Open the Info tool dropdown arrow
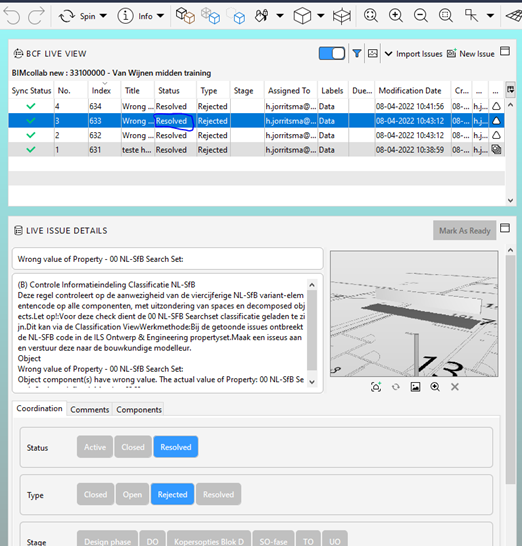522x546 pixels. pos(160,16)
